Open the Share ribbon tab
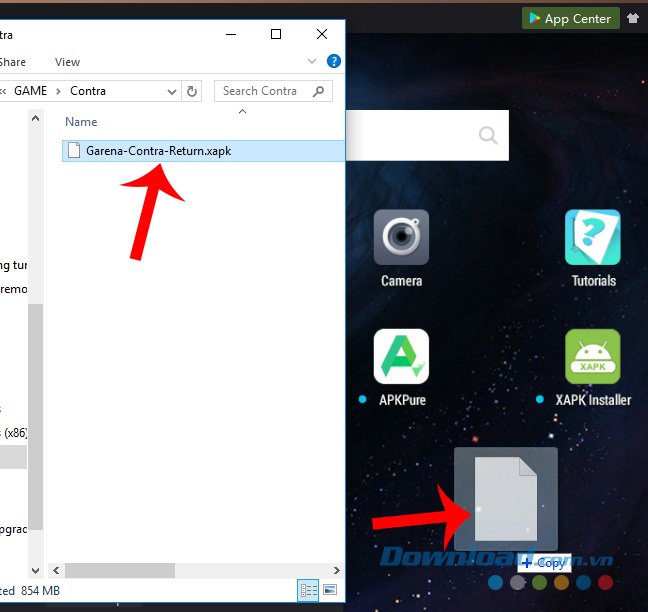The height and width of the screenshot is (612, 648). [12, 62]
